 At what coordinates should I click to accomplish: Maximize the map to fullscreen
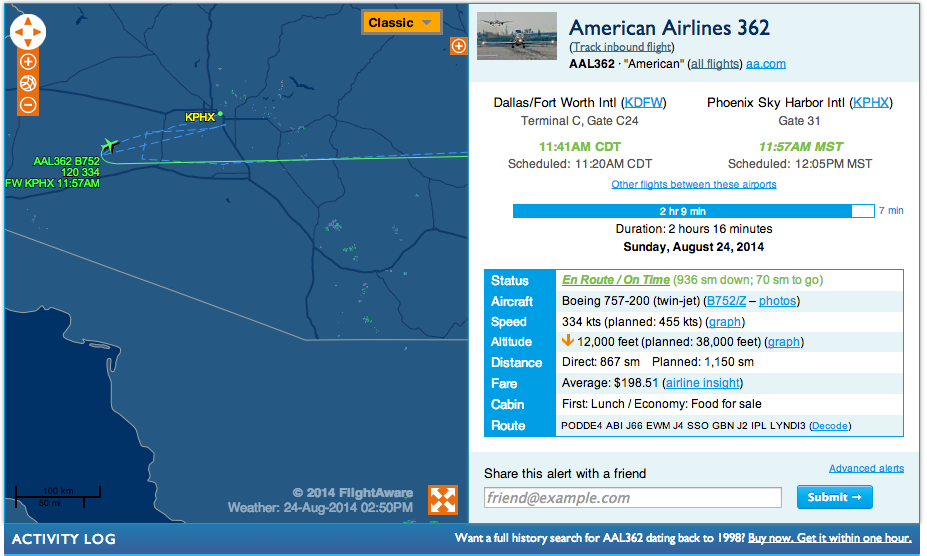pos(443,500)
